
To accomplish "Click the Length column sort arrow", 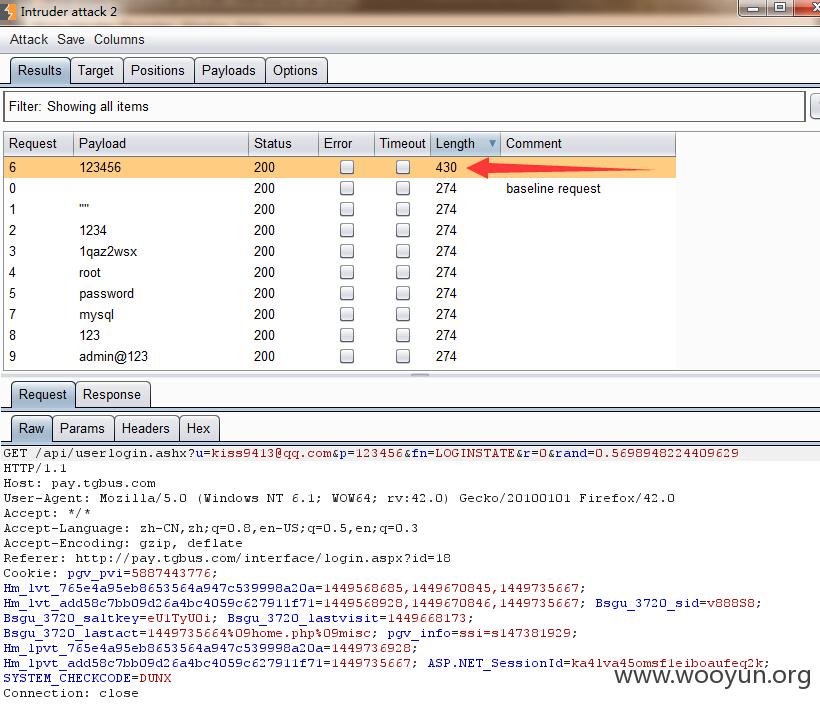I will (x=492, y=143).
